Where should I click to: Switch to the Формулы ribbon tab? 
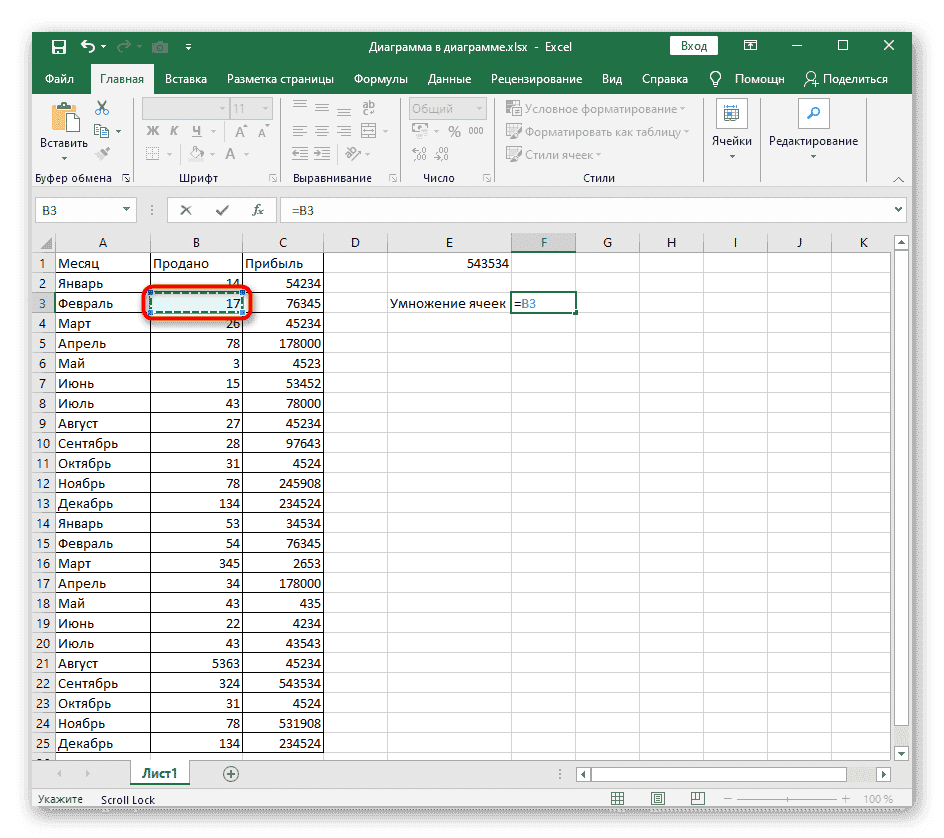(x=379, y=79)
